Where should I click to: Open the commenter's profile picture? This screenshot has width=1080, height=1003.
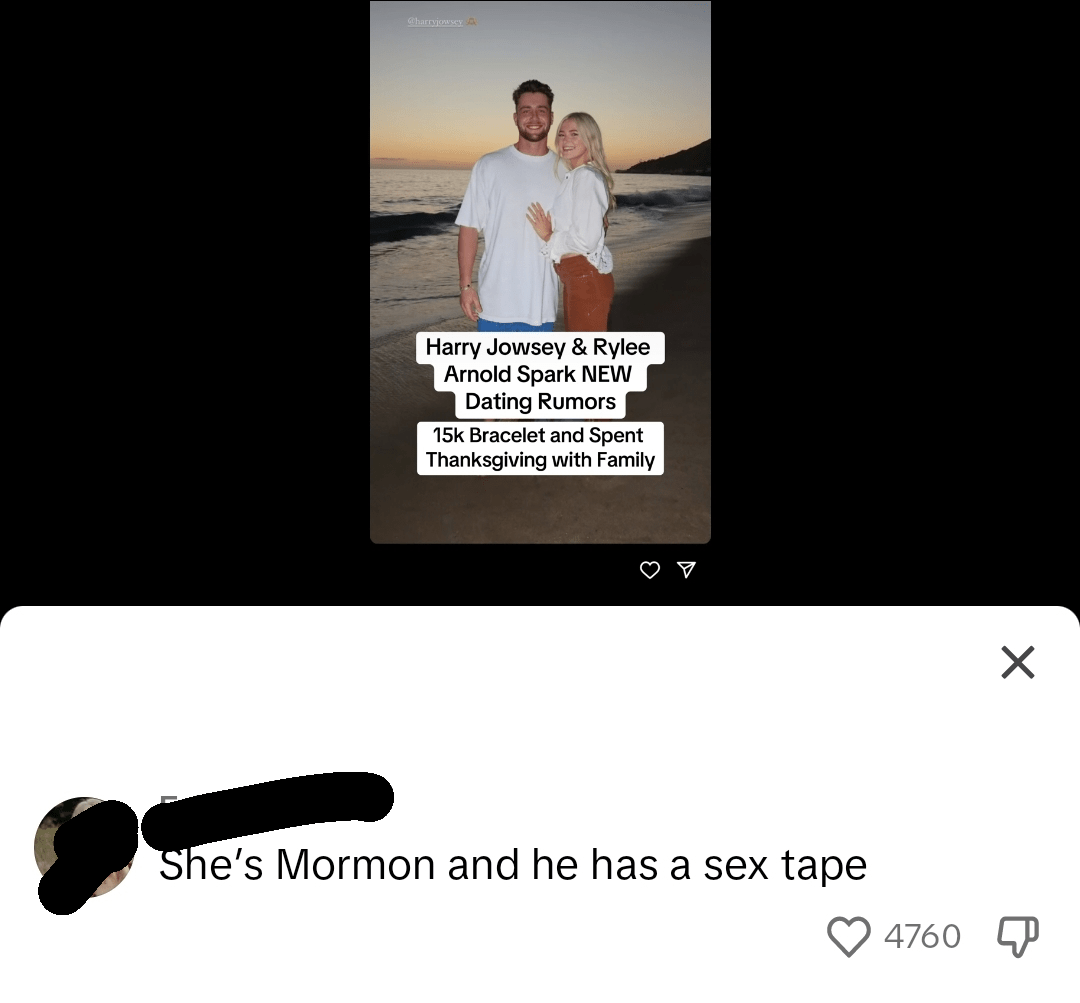[x=84, y=847]
